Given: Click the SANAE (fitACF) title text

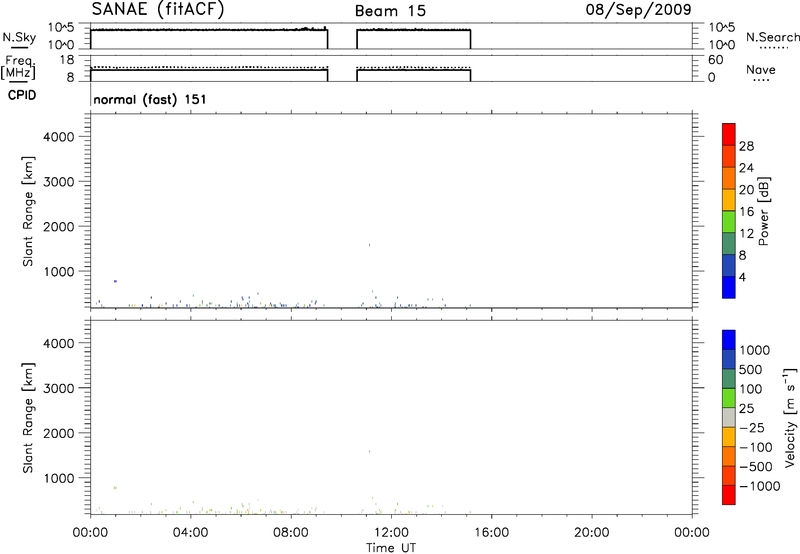Looking at the screenshot, I should 158,9.
